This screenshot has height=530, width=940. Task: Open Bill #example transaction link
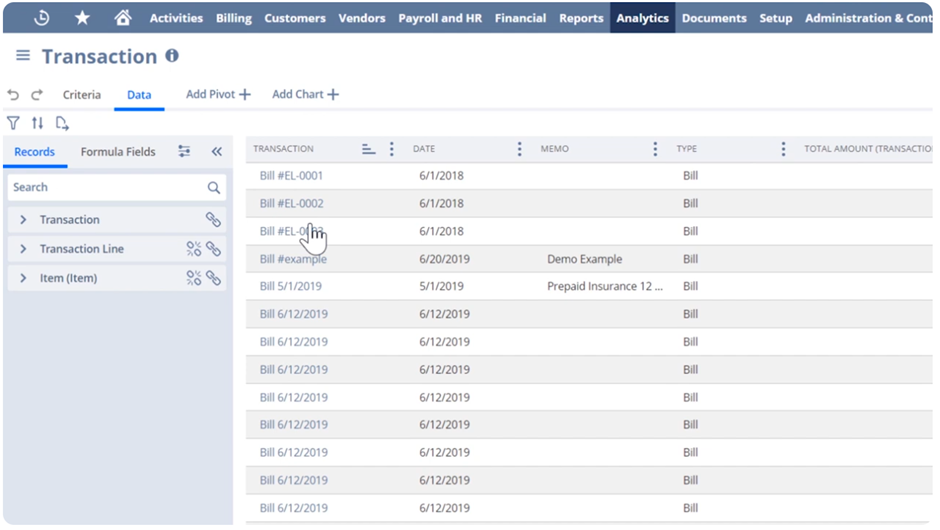point(293,259)
